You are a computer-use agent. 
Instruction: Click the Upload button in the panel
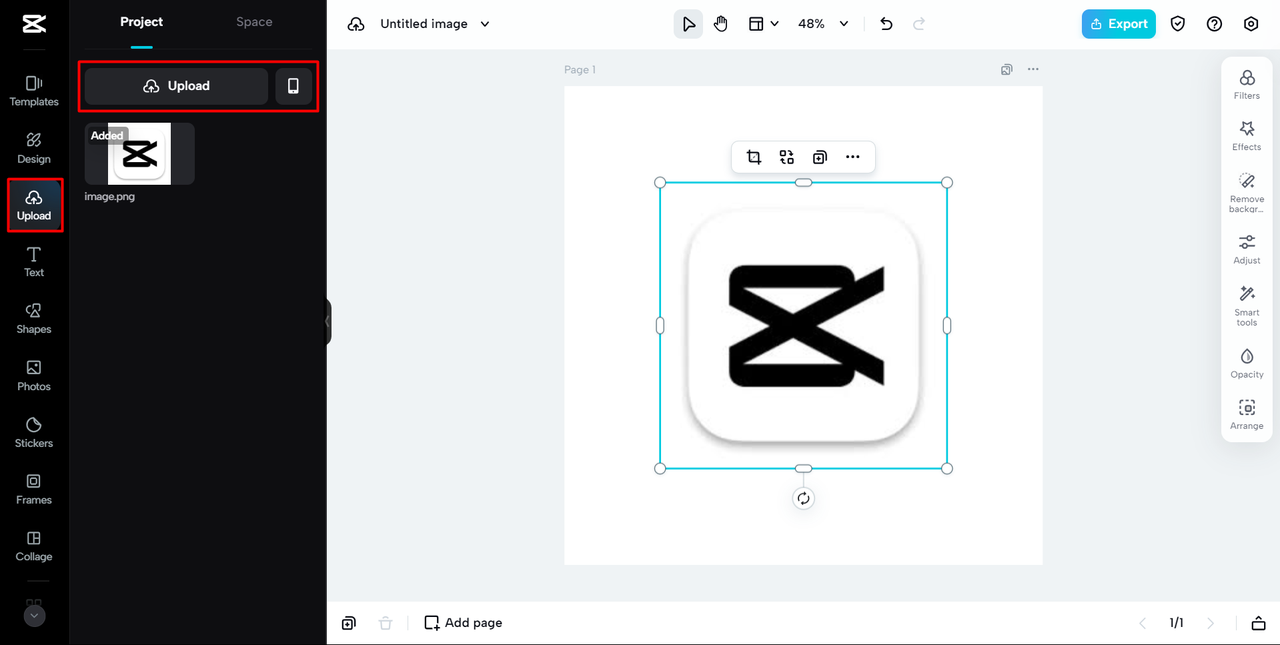176,86
